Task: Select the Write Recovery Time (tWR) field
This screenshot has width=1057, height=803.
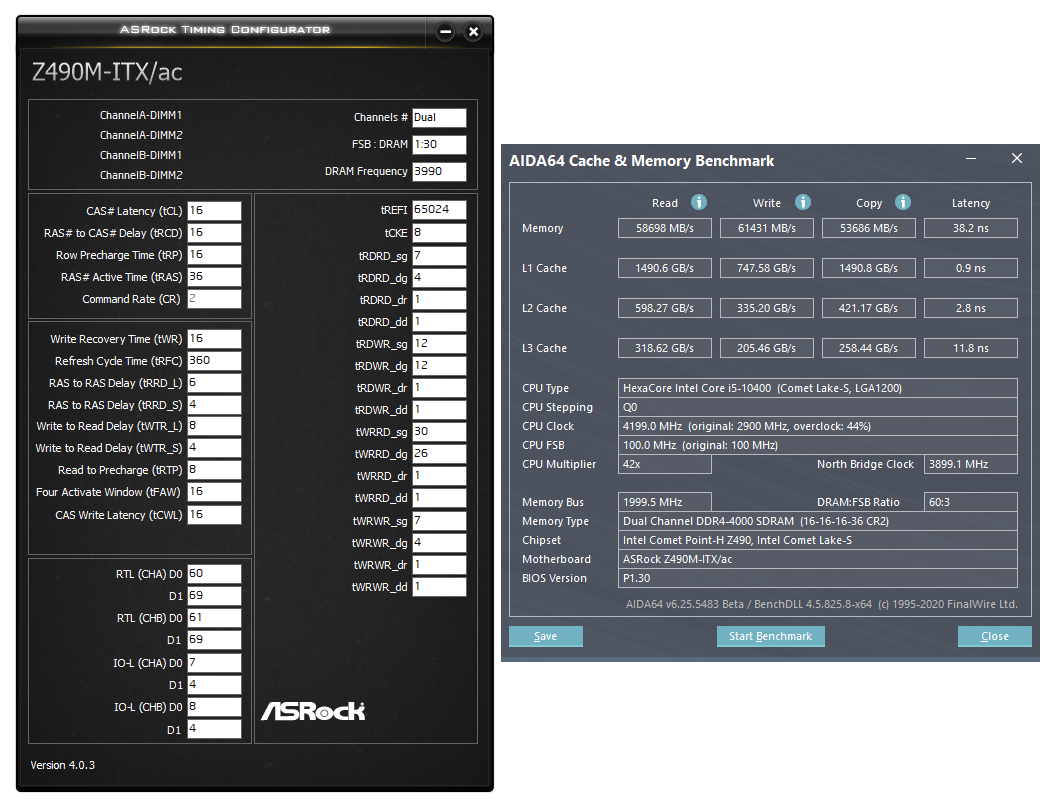Action: (x=214, y=338)
